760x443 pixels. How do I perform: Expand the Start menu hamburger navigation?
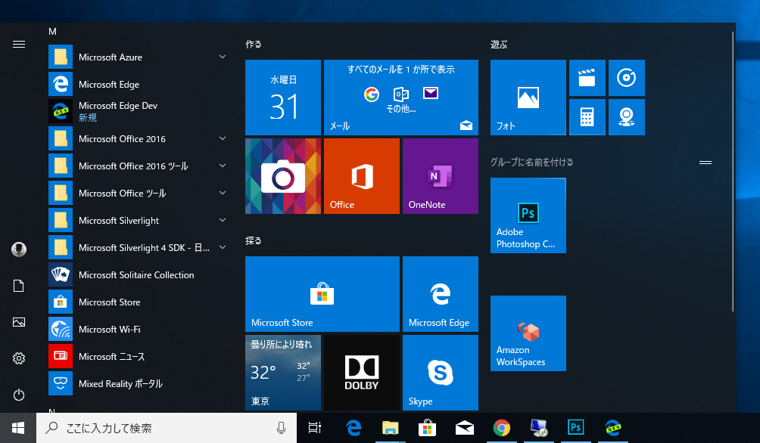pyautogui.click(x=18, y=45)
